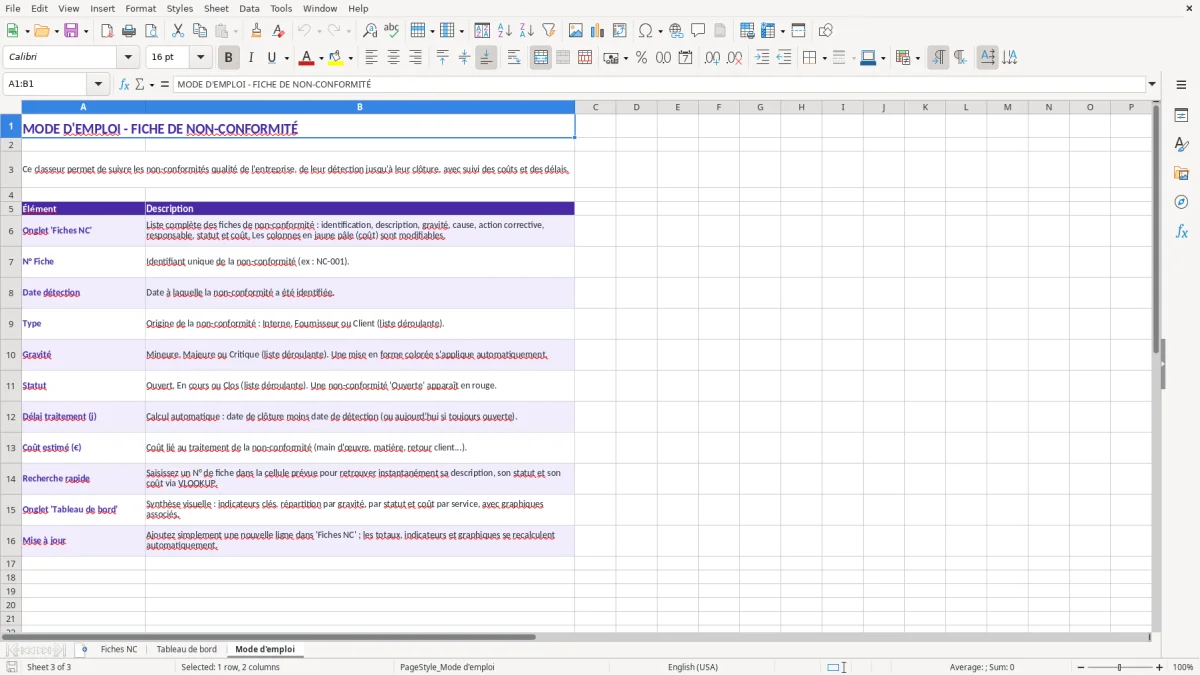Open the Styles menu

[180, 8]
